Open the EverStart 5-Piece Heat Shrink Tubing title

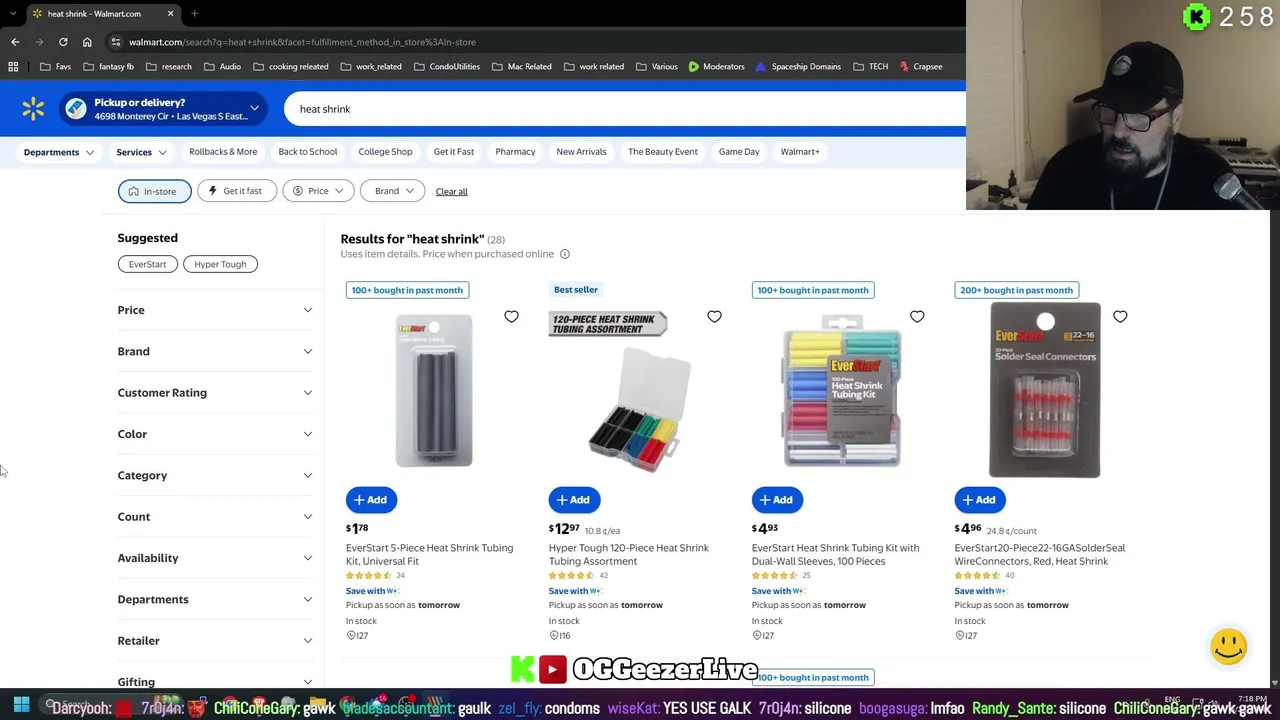(x=430, y=555)
